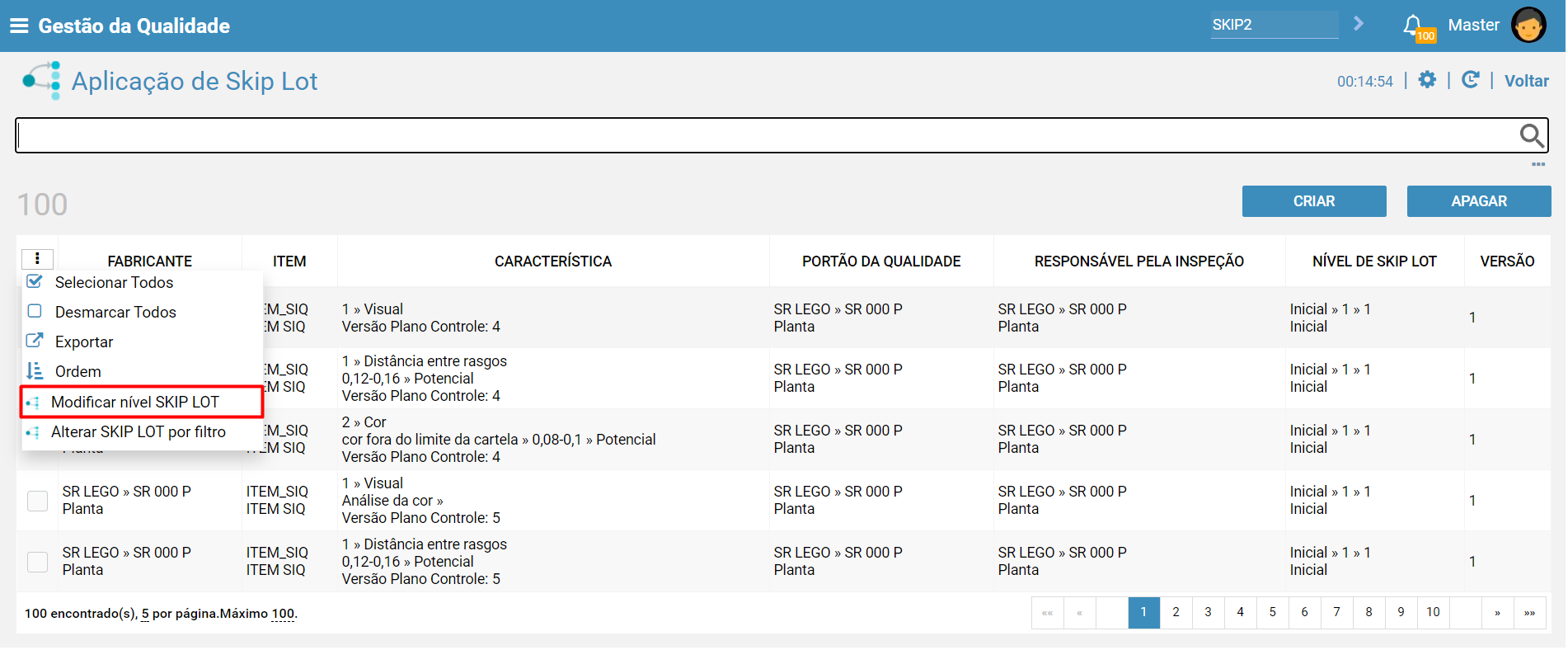Click the Voltar link
This screenshot has width=1568, height=650.
[1526, 81]
